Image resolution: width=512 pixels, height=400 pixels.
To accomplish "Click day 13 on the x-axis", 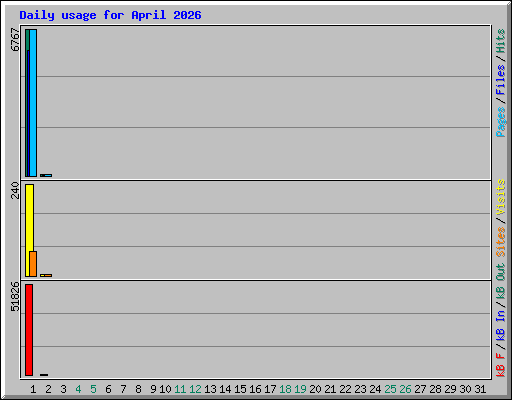I will pyautogui.click(x=210, y=389).
